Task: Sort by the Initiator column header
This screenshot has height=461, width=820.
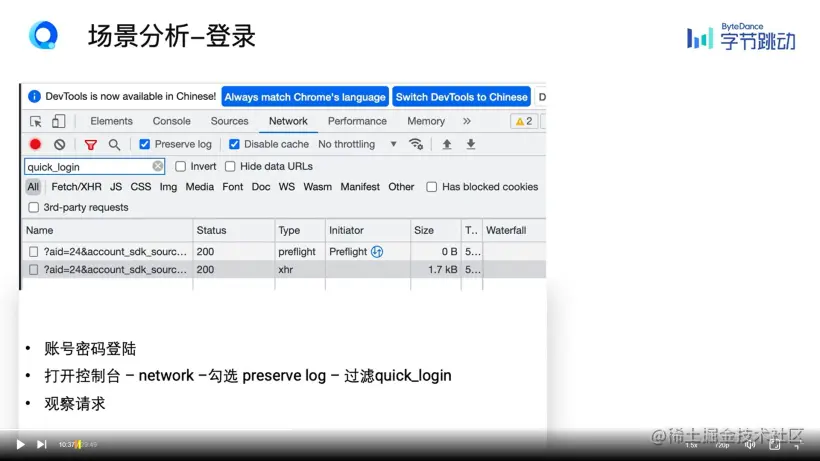Action: 368,230
